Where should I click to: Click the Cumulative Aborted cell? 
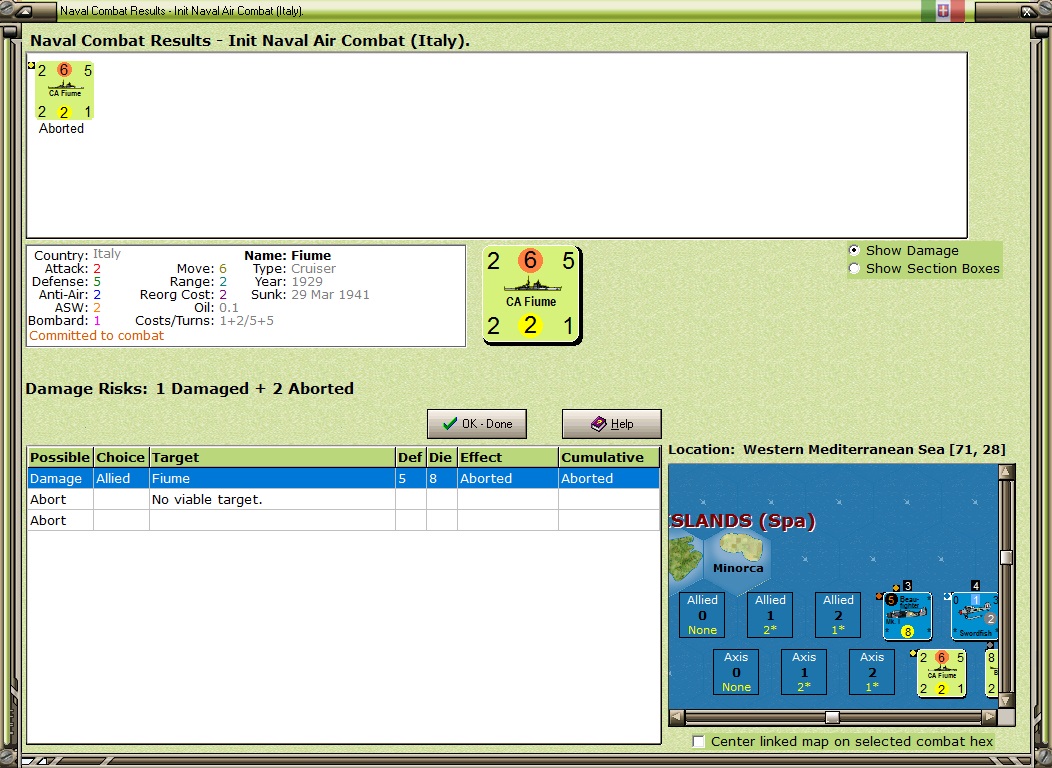(x=609, y=478)
